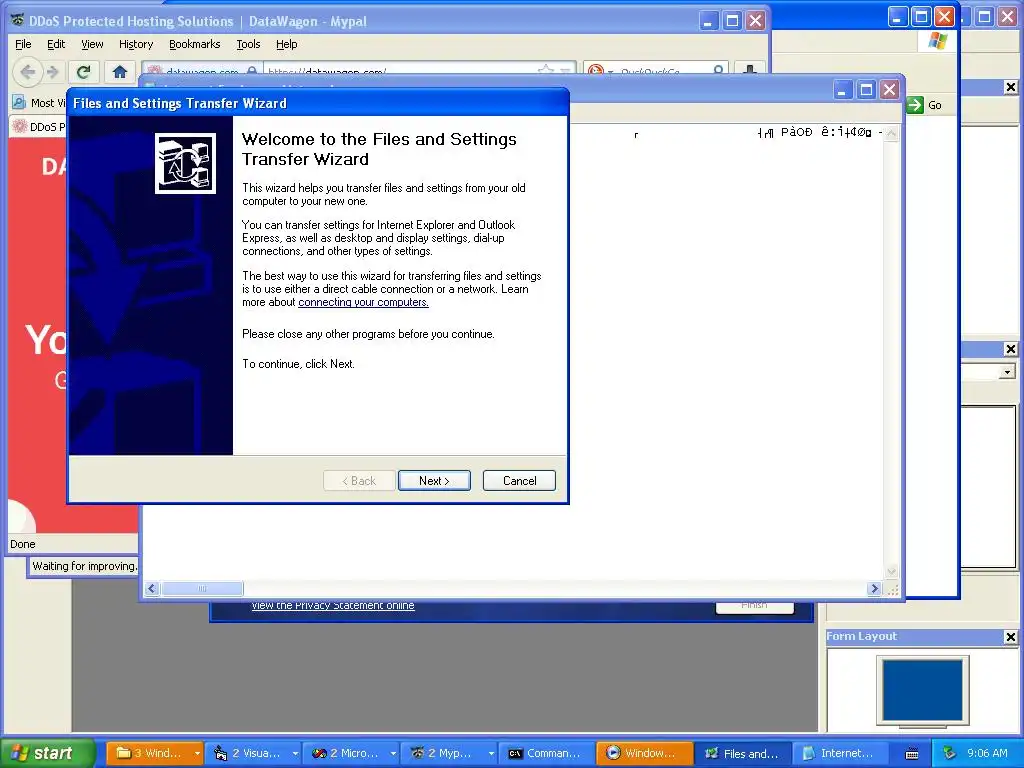This screenshot has width=1024, height=768.
Task: Close the top-right Visual Basic side panel
Action: pos(1010,87)
